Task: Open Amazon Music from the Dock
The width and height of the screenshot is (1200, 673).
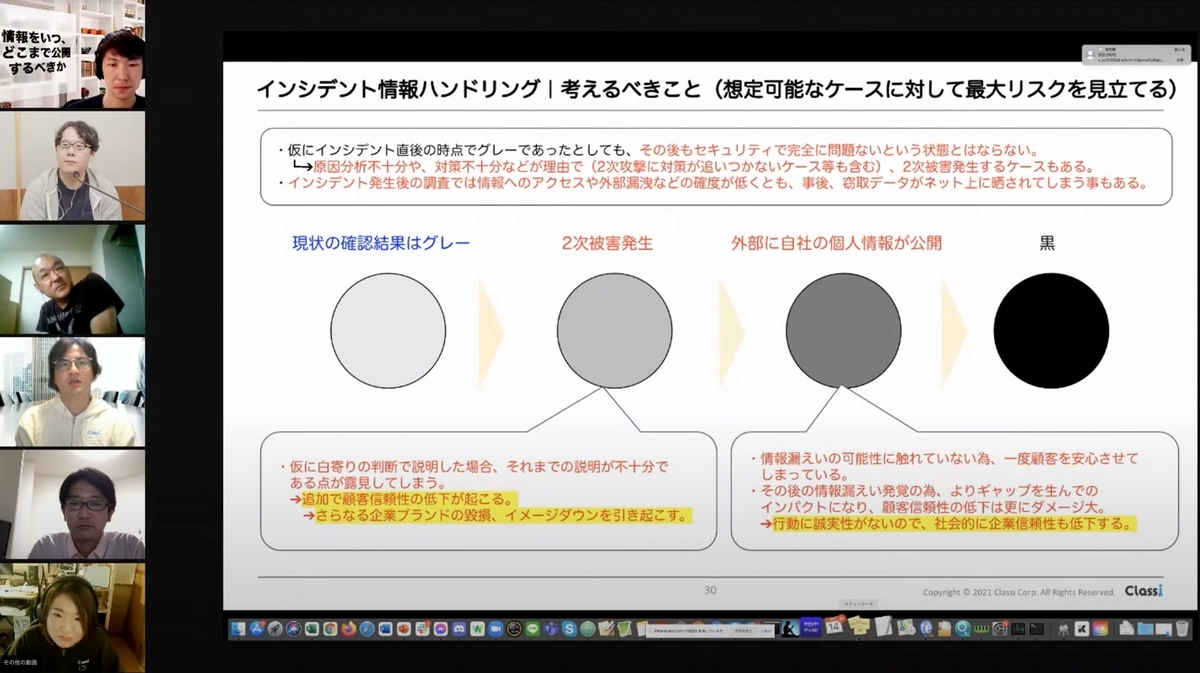Action: coord(811,628)
